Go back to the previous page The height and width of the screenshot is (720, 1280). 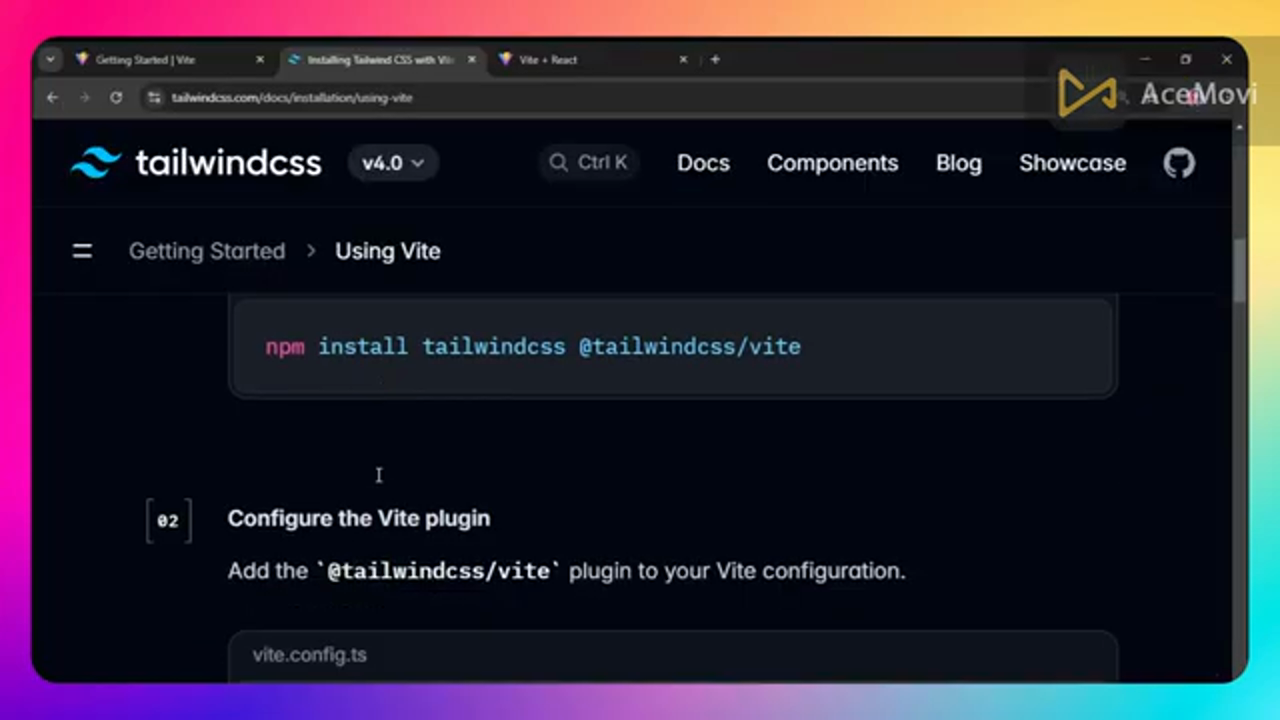[x=53, y=98]
